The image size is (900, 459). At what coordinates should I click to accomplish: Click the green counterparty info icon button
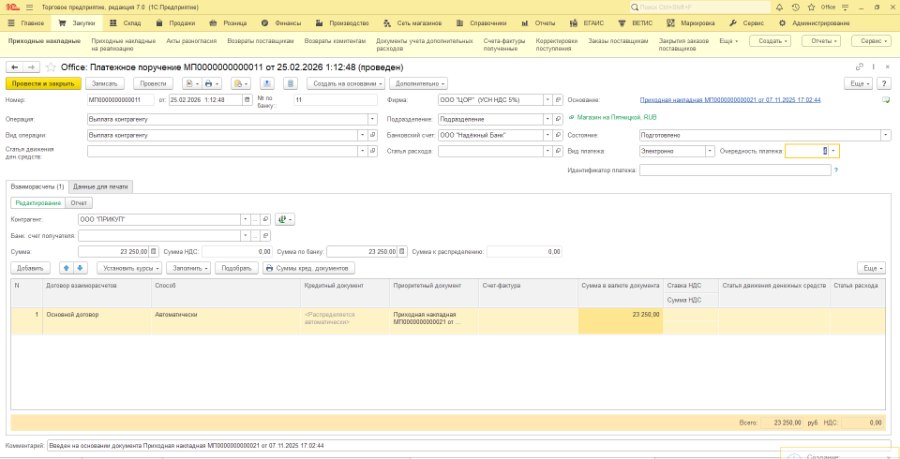click(x=285, y=220)
